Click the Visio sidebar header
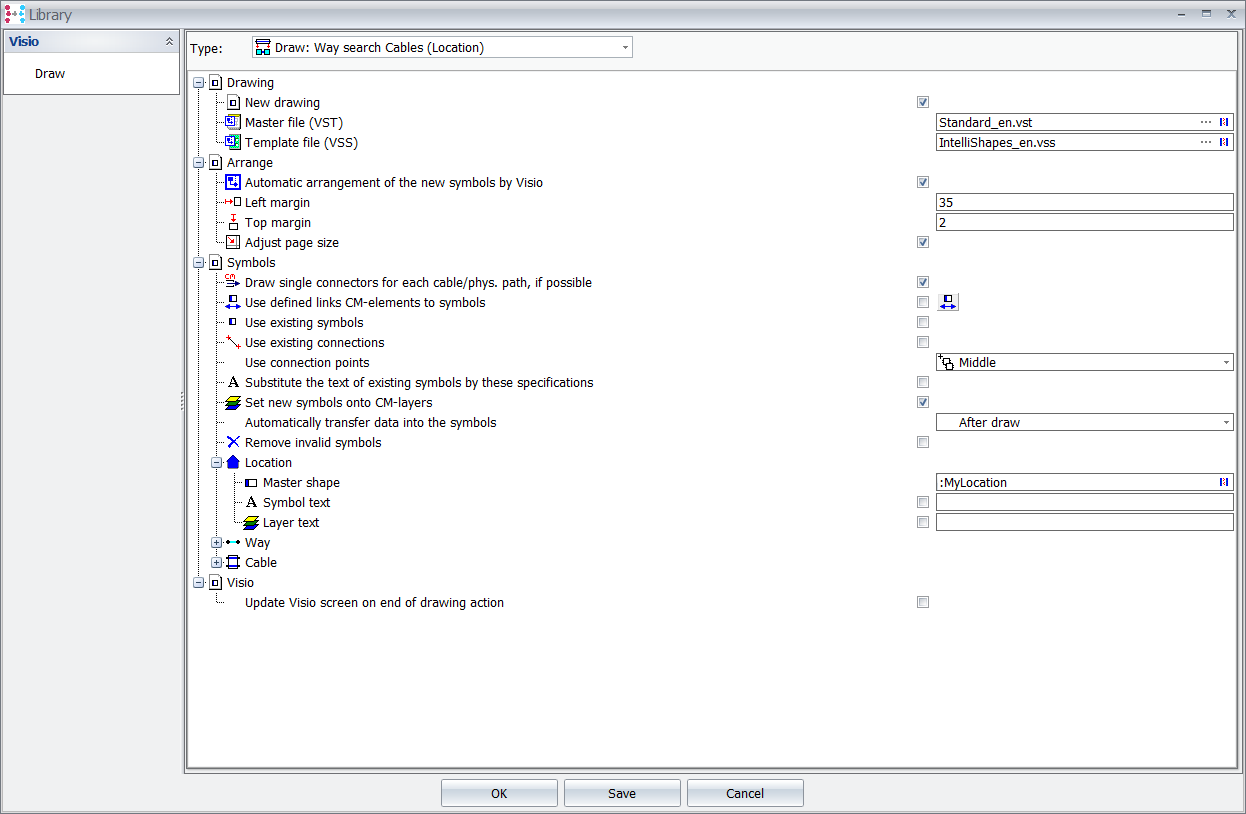Viewport: 1246px width, 814px height. pos(91,42)
